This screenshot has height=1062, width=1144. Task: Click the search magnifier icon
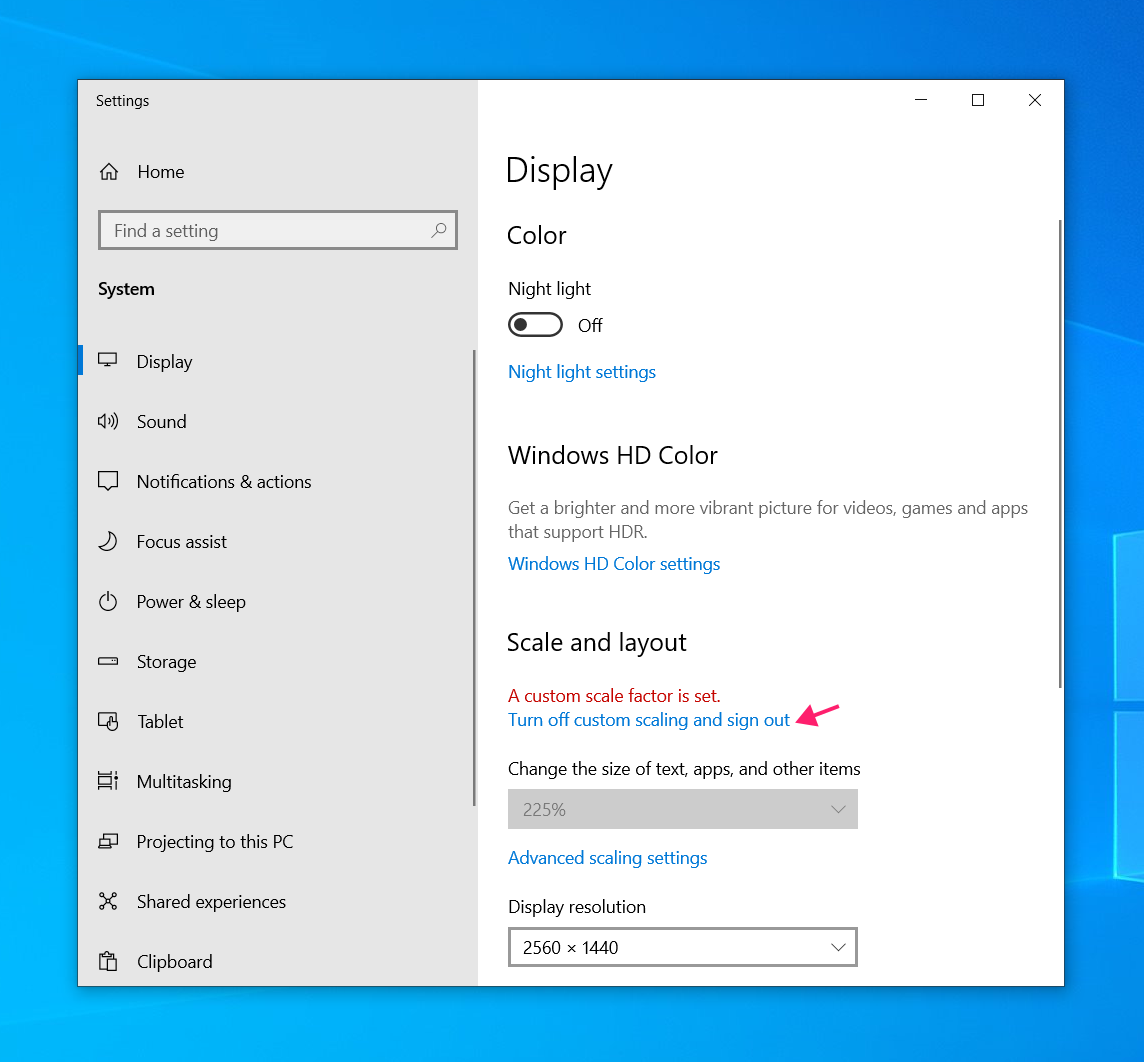438,230
